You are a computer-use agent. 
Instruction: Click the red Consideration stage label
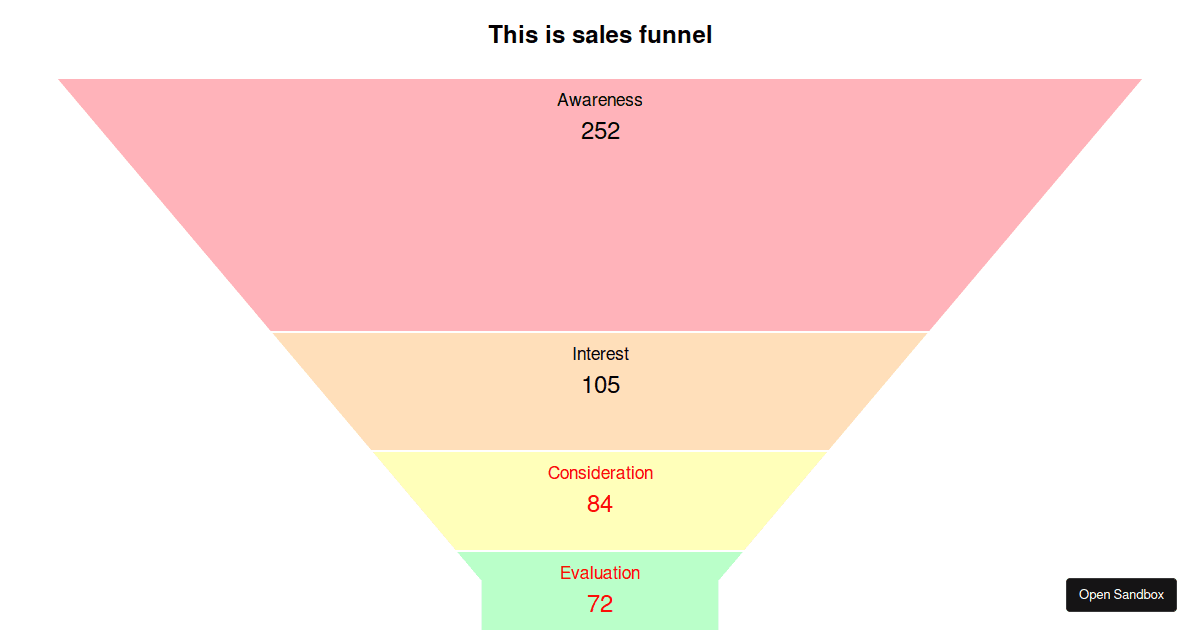tap(600, 473)
